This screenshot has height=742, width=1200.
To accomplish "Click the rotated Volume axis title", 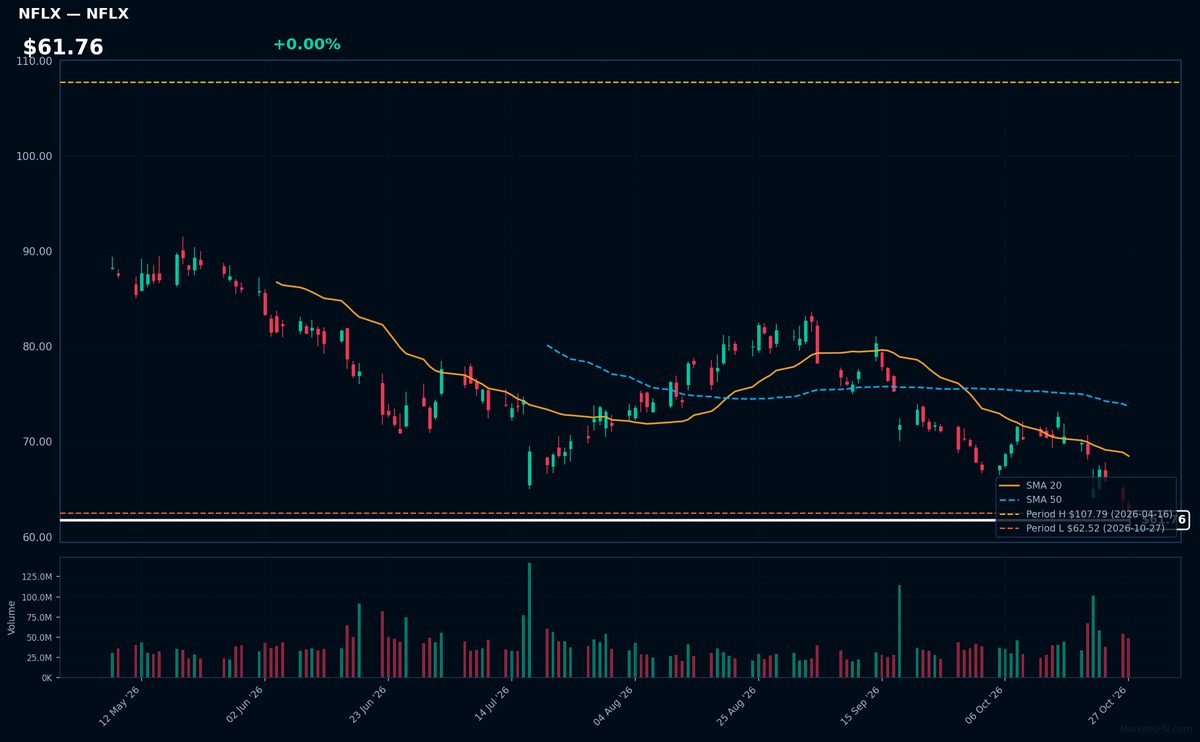I will pyautogui.click(x=12, y=617).
